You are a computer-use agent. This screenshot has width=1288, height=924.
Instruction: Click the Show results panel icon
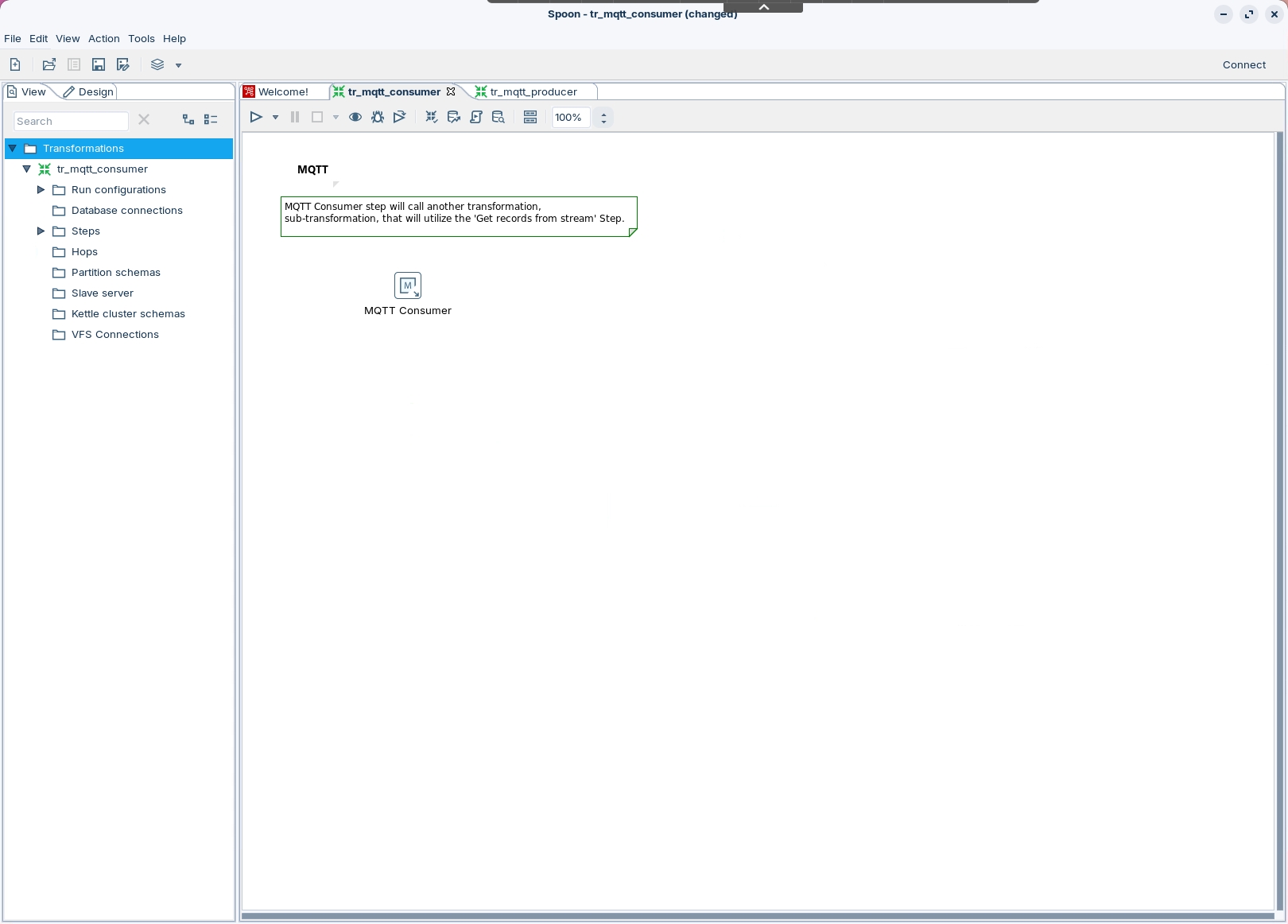coord(530,118)
